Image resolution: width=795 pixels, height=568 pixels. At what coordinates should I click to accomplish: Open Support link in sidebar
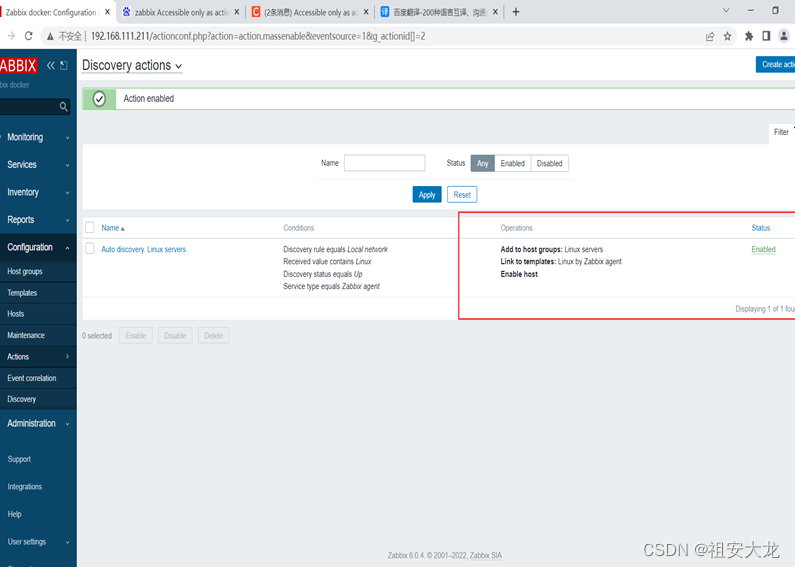[x=19, y=459]
